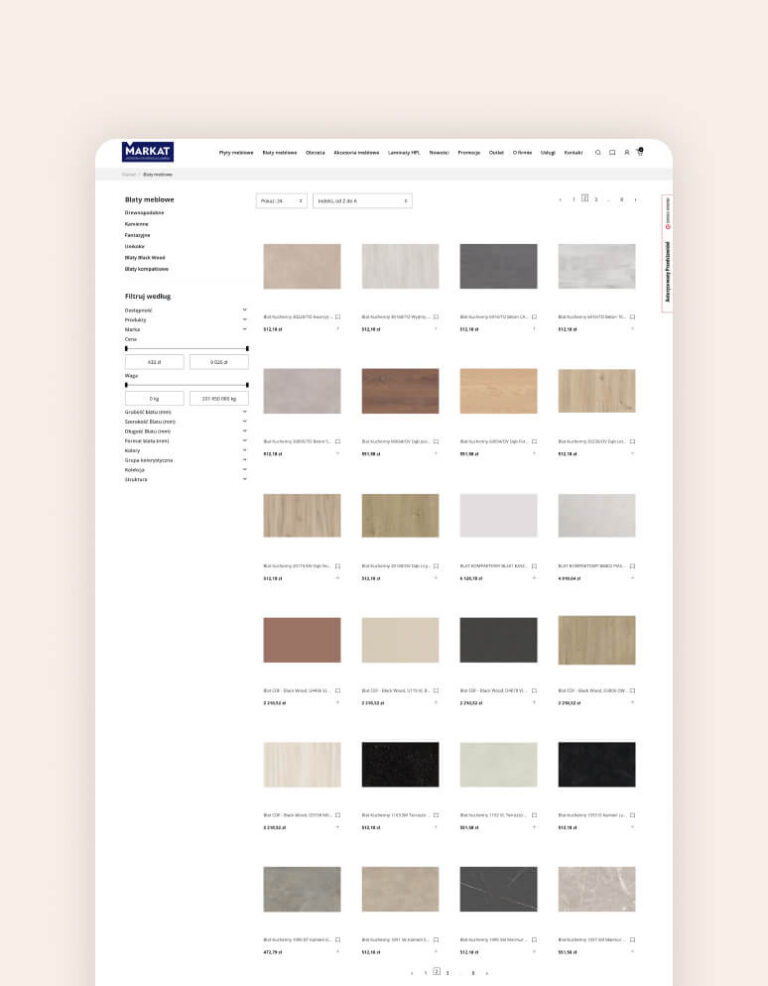This screenshot has width=768, height=986.
Task: Open the Kontakt menu item
Action: click(573, 153)
